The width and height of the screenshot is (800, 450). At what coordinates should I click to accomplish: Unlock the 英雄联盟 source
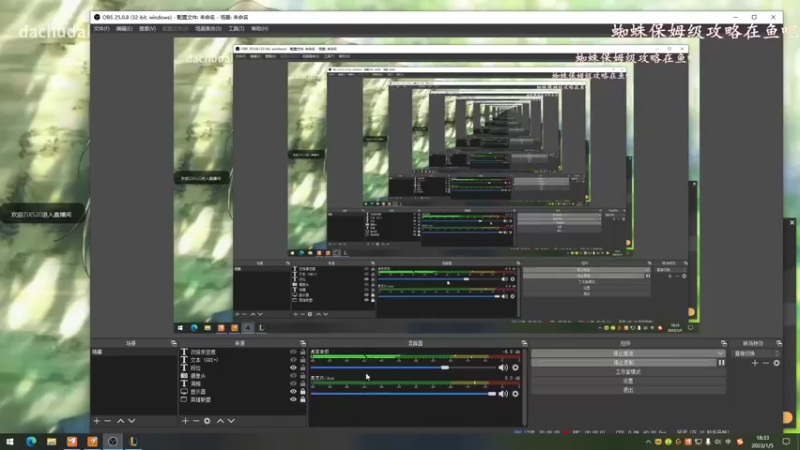click(303, 399)
